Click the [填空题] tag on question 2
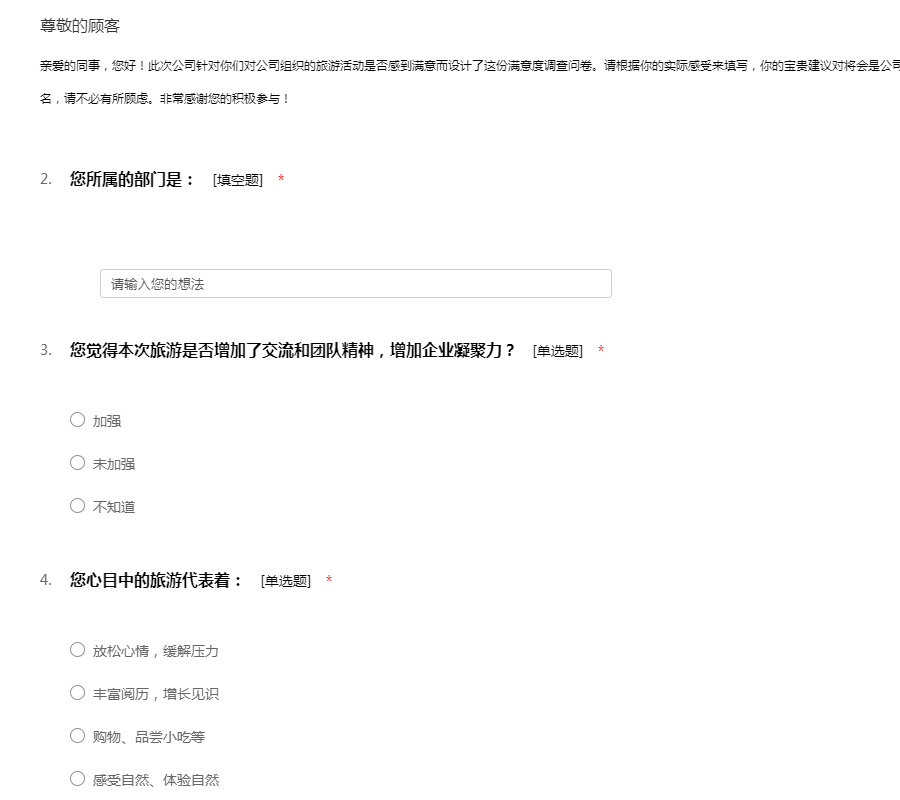Viewport: 900px width, 800px height. pos(237,180)
